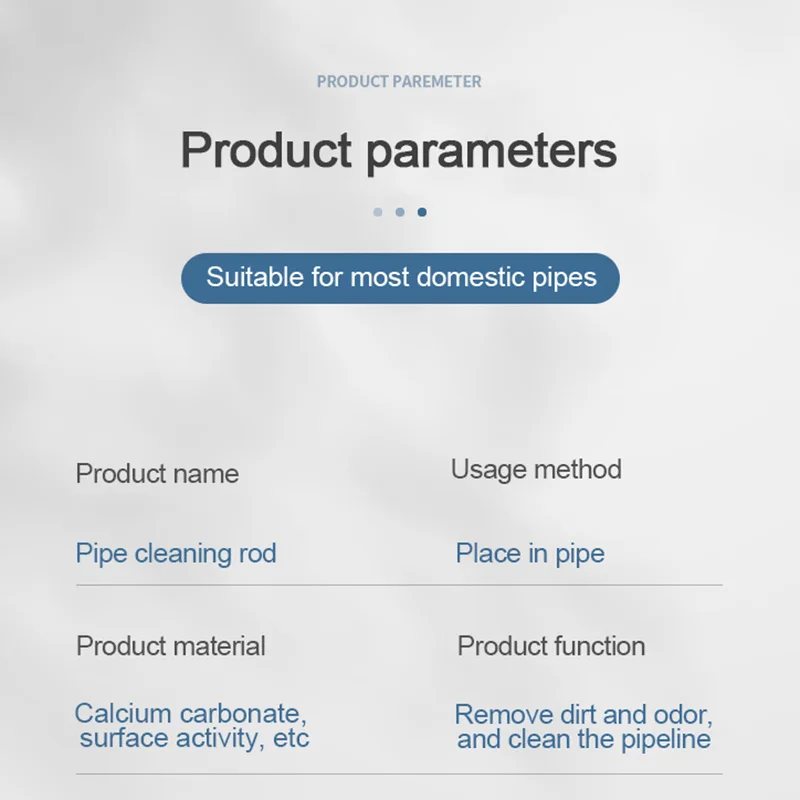Screen dimensions: 800x800
Task: Click the 'PRODUCT PAREMETER' subtitle text
Action: 399,82
